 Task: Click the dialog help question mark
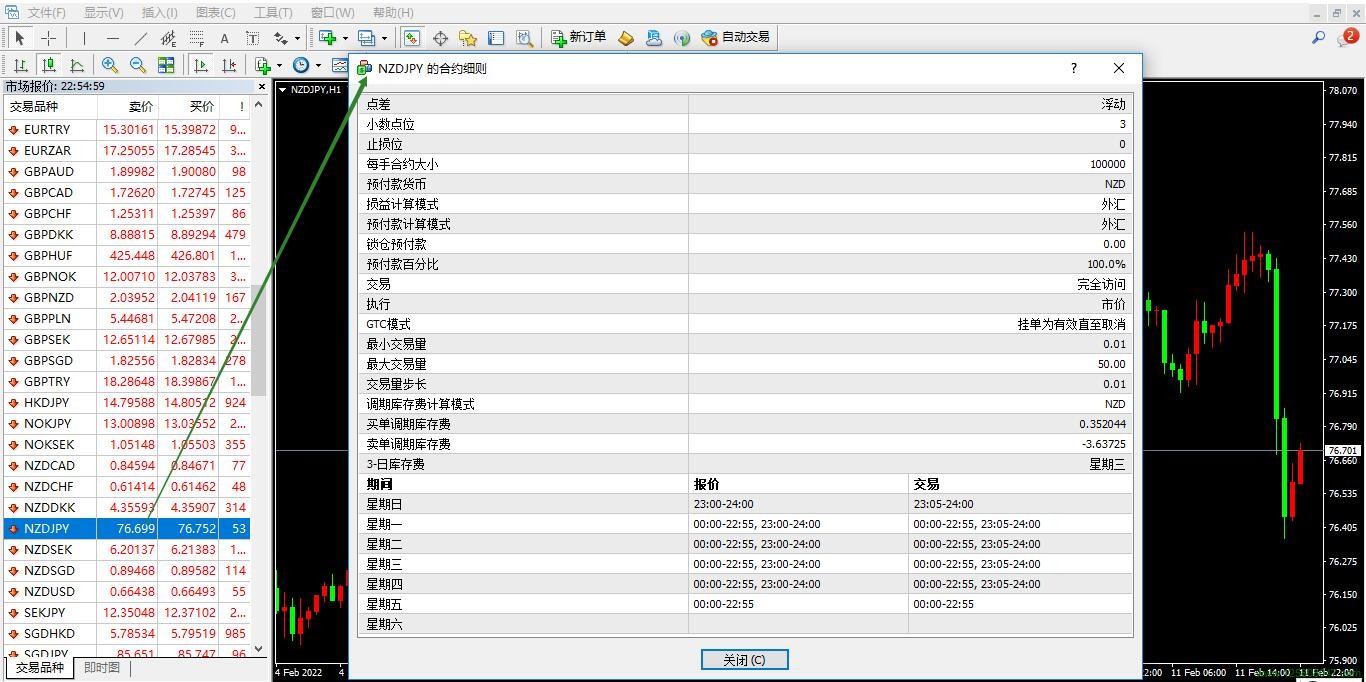click(x=1074, y=68)
